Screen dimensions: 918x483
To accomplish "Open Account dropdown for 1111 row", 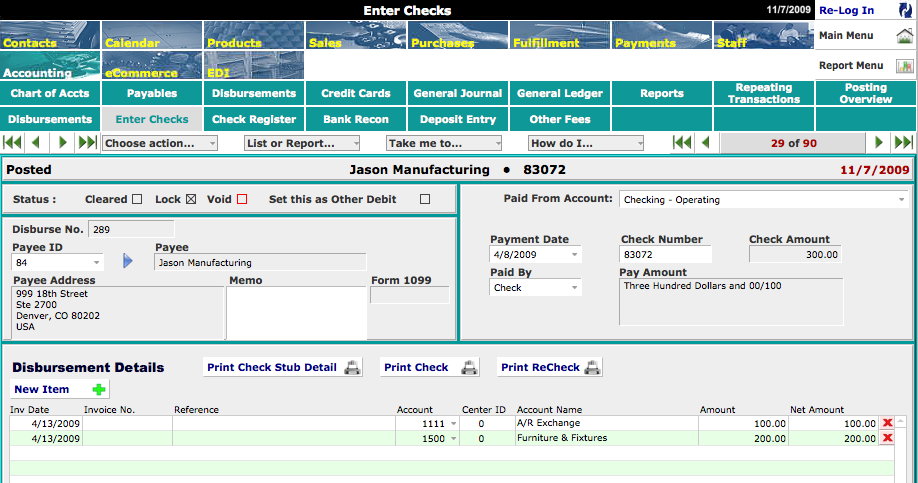I will (453, 423).
